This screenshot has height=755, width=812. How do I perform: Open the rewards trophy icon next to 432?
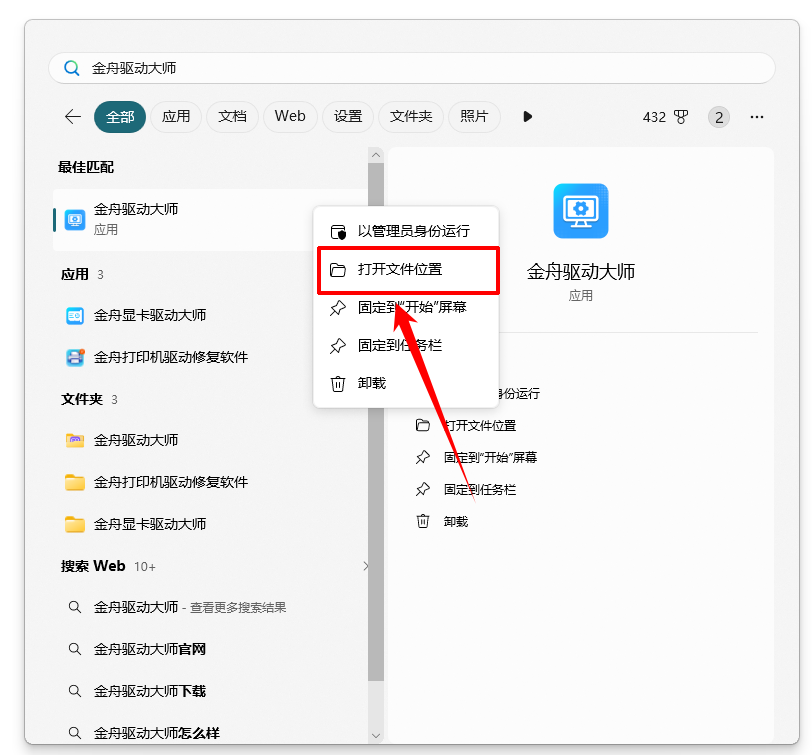pyautogui.click(x=681, y=117)
